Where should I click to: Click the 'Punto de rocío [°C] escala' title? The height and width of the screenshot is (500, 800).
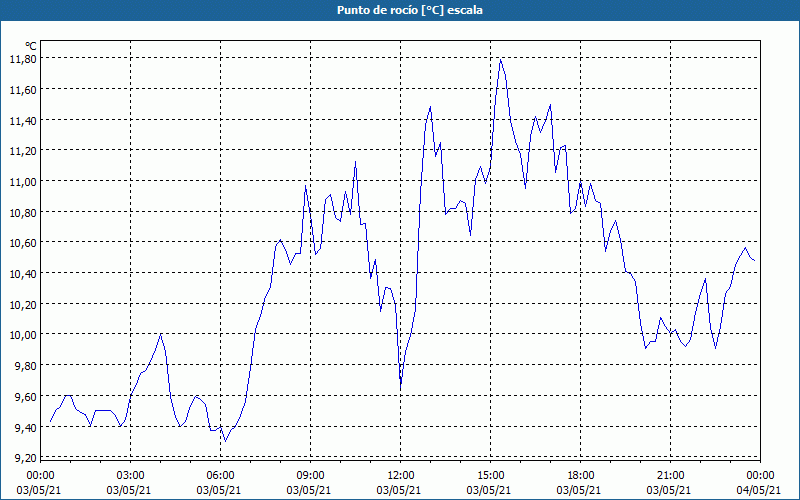tap(409, 10)
